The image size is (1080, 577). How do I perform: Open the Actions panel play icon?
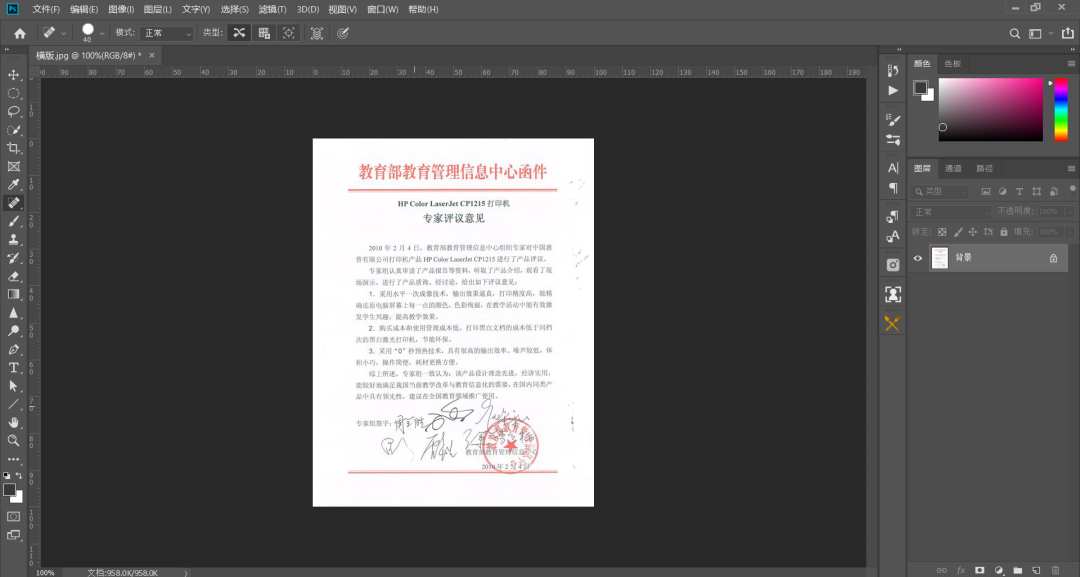coord(893,91)
